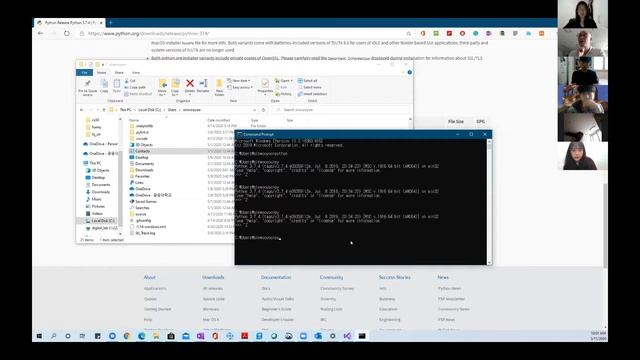The width and height of the screenshot is (640, 360).
Task: Click the File Explorer help question icon
Action: coord(409,72)
